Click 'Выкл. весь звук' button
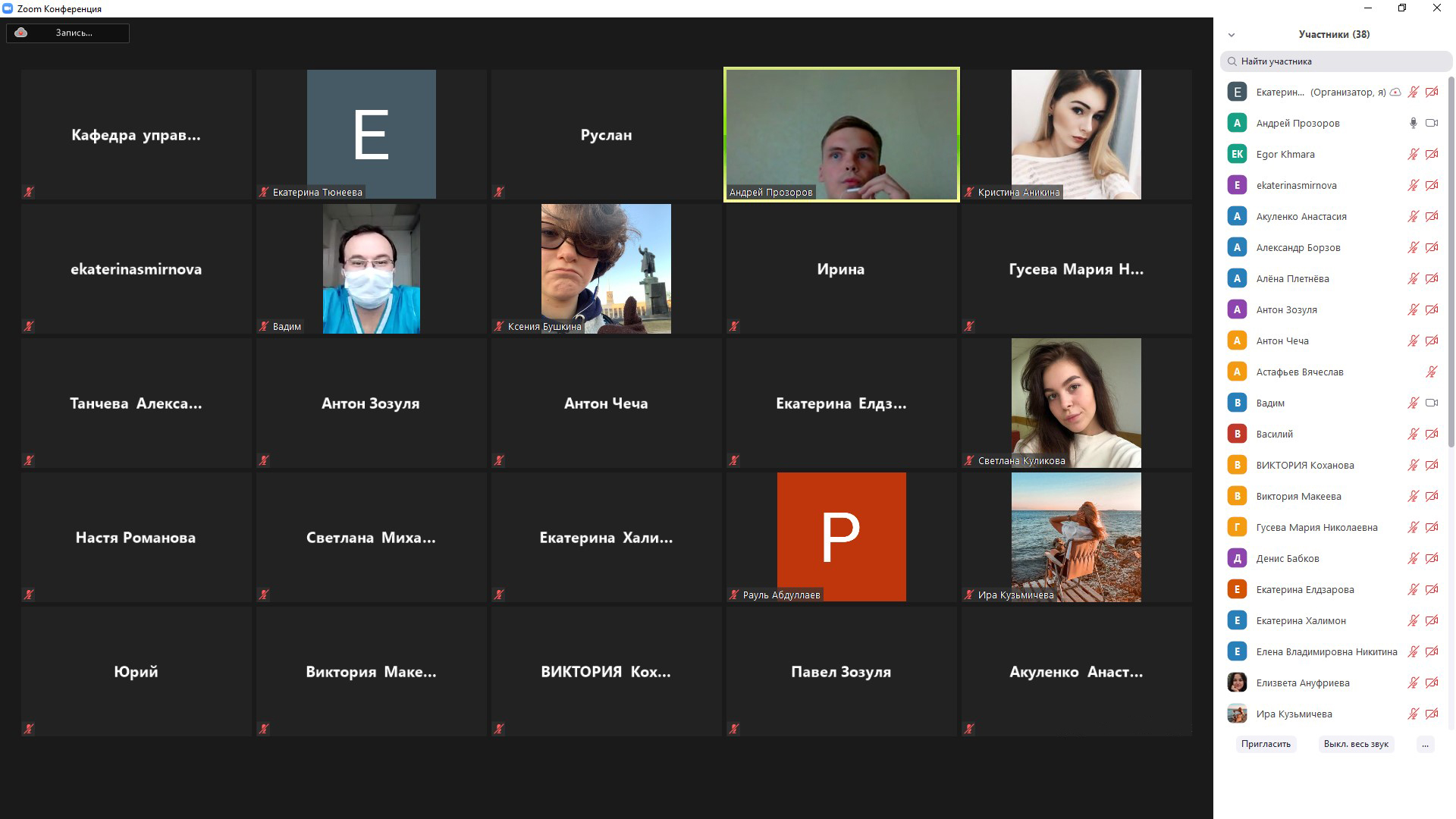Image resolution: width=1456 pixels, height=819 pixels. (1356, 744)
